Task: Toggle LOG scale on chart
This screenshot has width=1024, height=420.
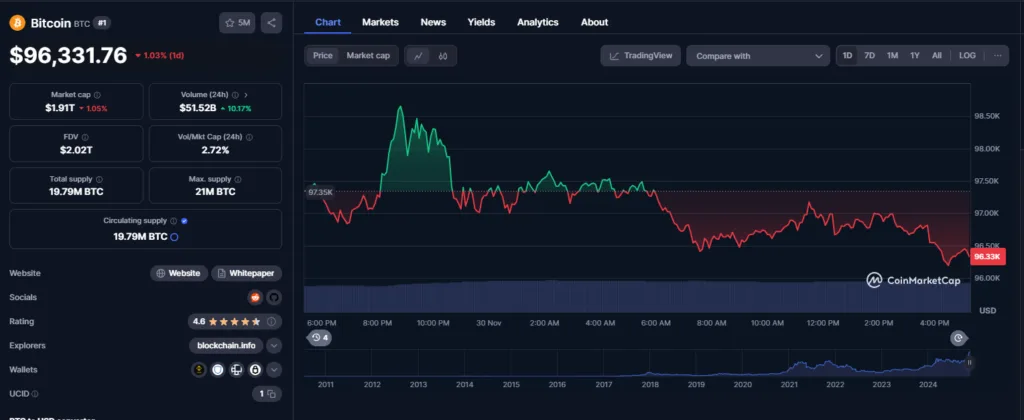Action: click(967, 56)
